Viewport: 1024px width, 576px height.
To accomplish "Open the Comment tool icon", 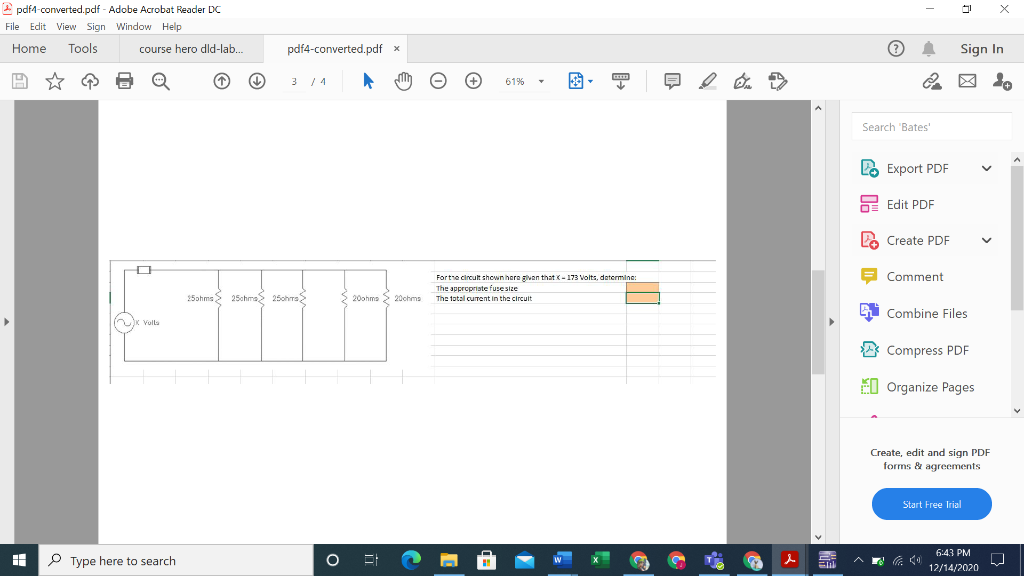I will click(x=672, y=81).
